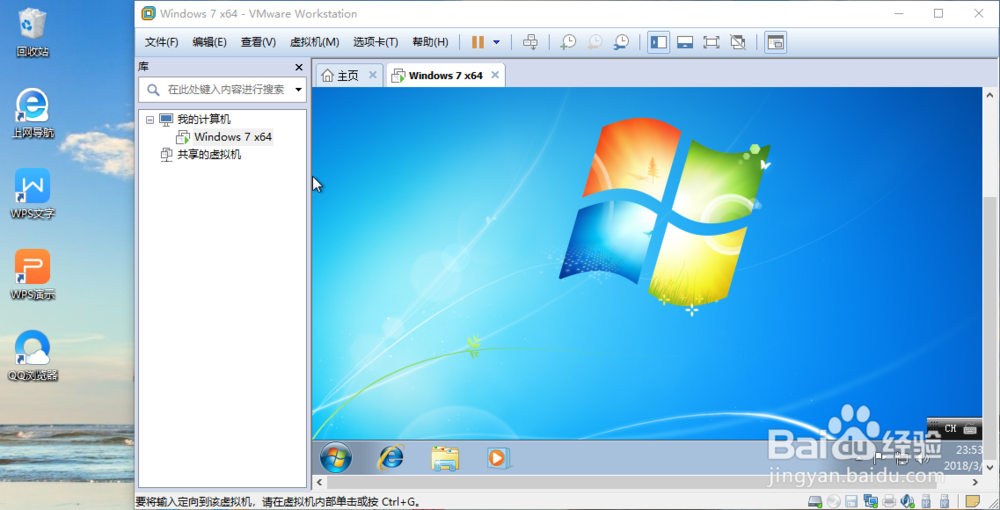Click the console vertical scrollbar up arrow
Screen dimensions: 1000x510
pos(990,95)
